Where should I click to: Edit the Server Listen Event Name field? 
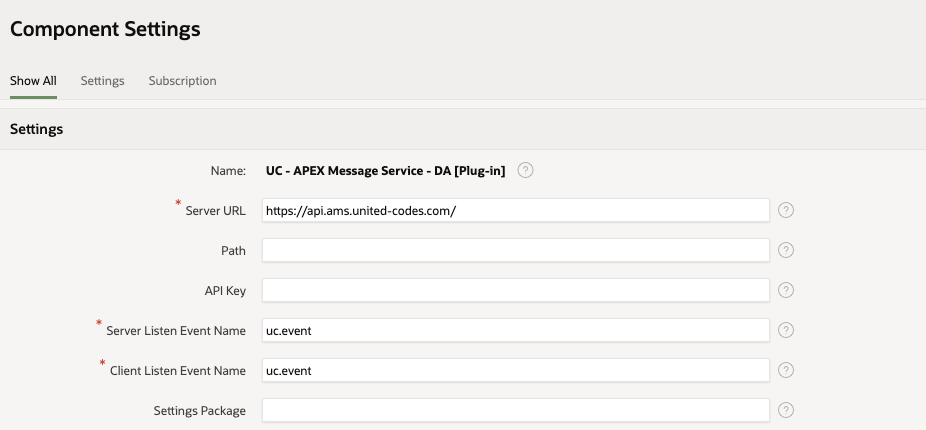(515, 330)
